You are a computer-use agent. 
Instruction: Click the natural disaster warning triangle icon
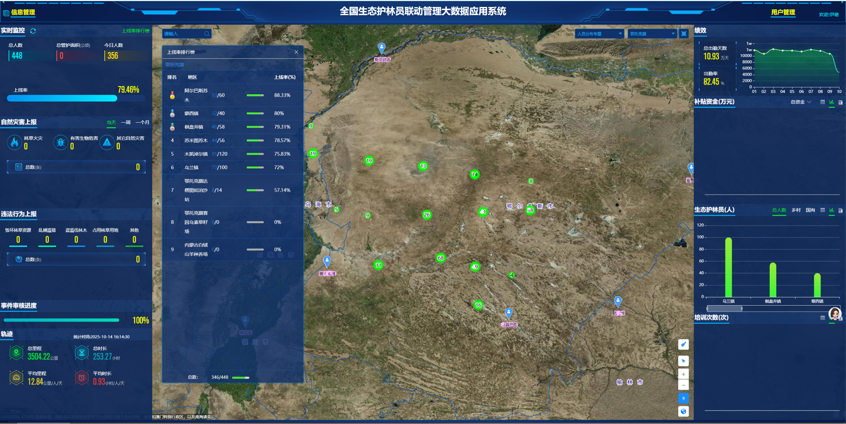pyautogui.click(x=107, y=143)
